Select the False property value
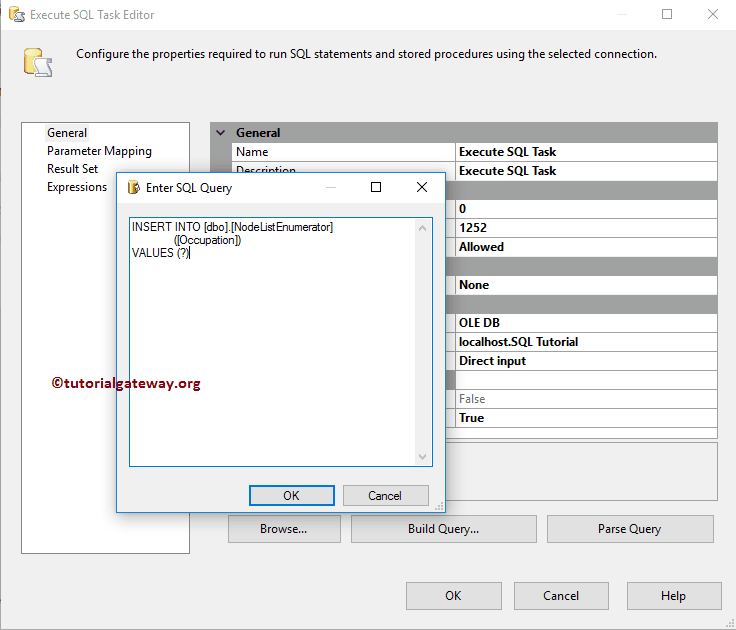The image size is (736, 630). click(x=586, y=399)
